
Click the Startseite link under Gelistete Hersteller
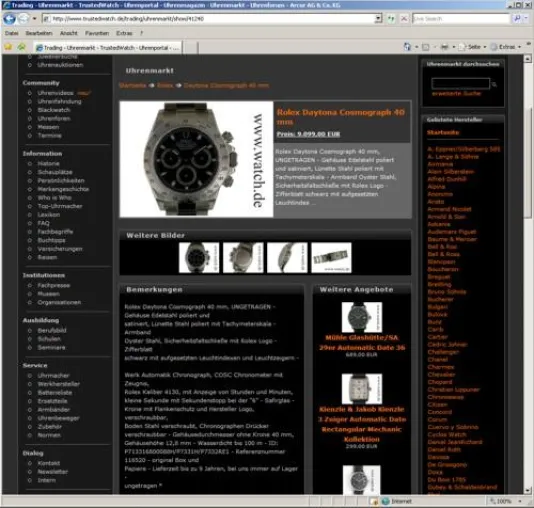[x=443, y=132]
